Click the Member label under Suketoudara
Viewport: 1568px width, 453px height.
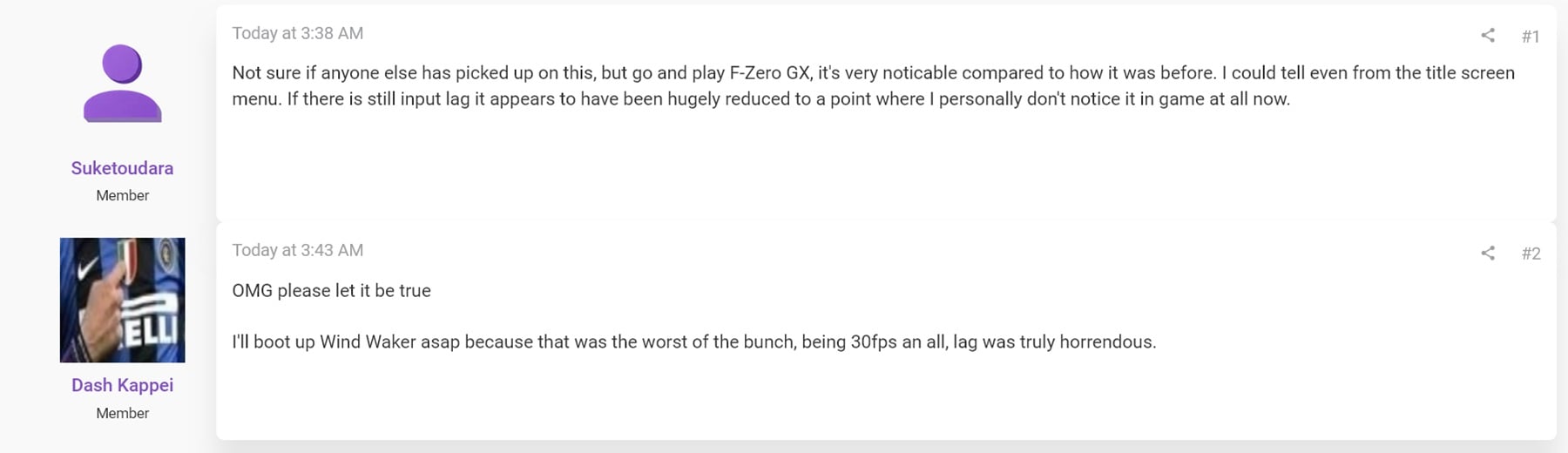[x=122, y=196]
